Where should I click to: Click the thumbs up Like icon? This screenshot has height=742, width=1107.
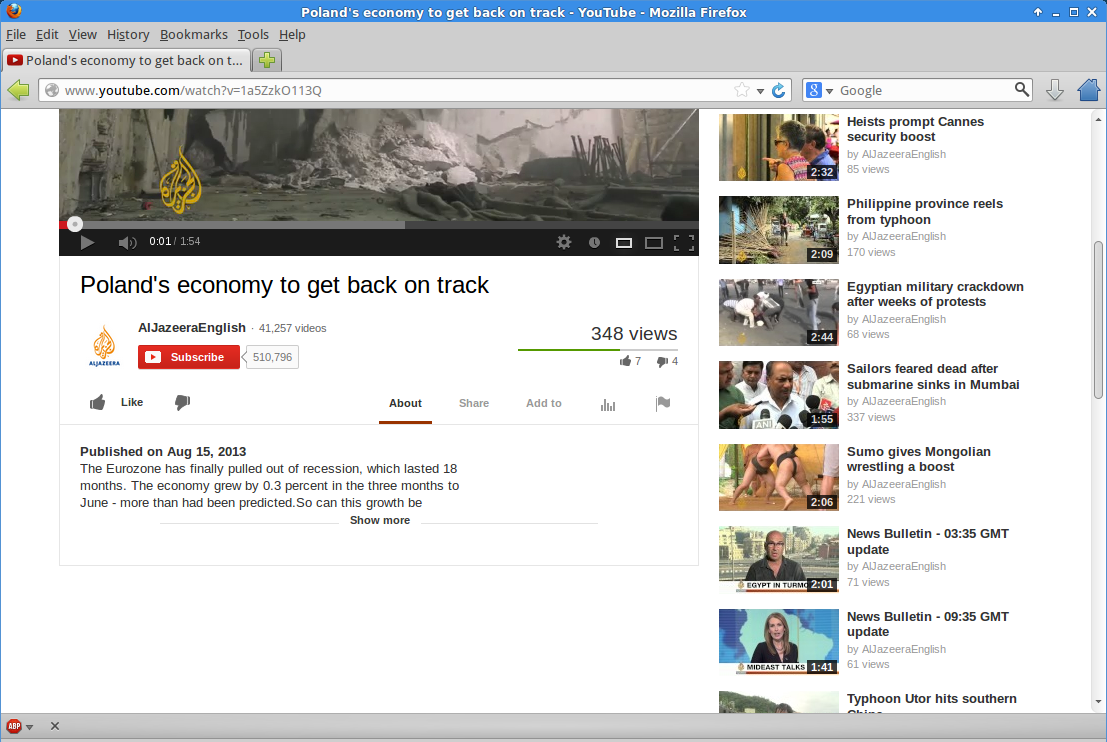pos(97,402)
